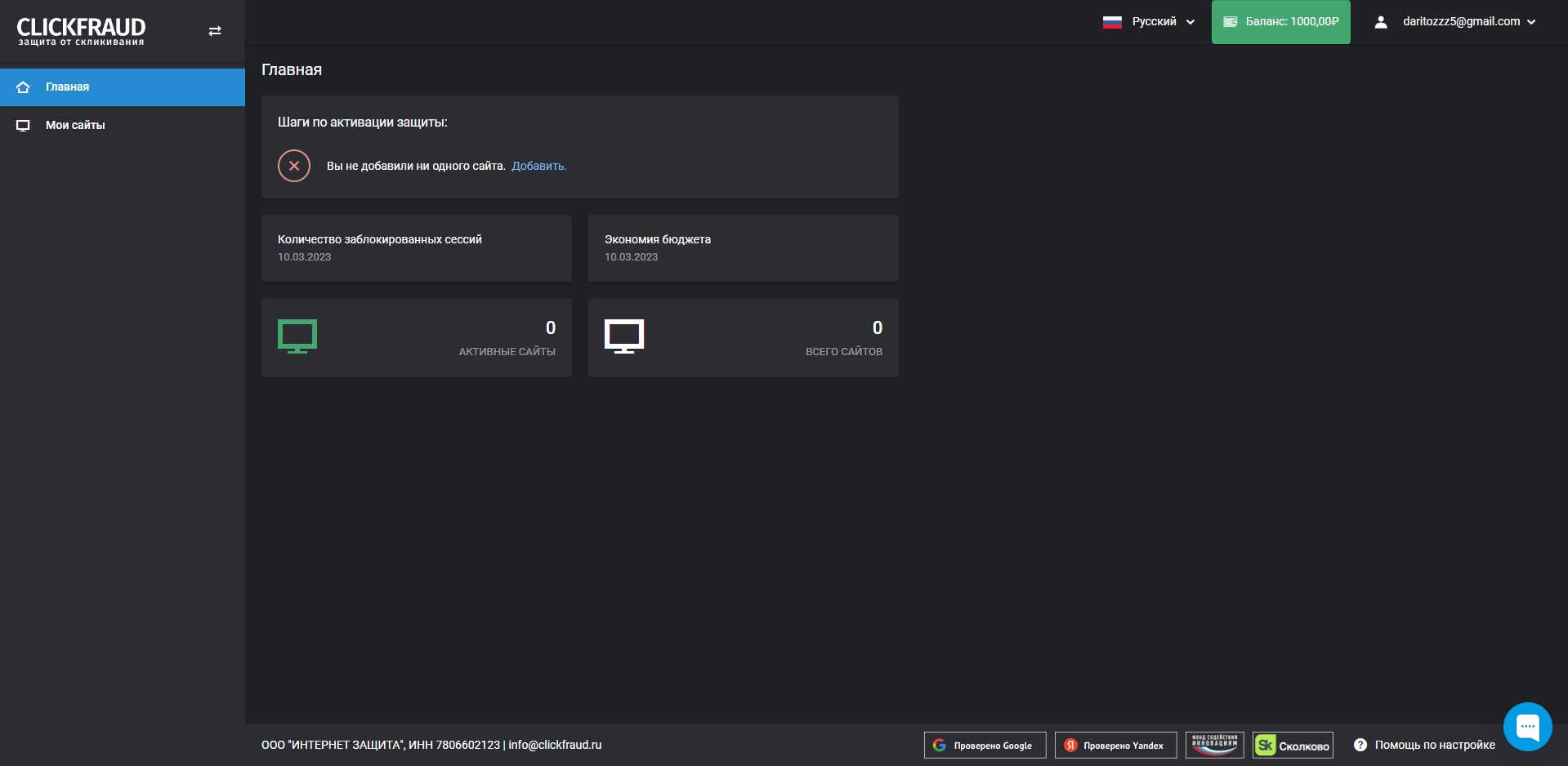Click the Проверено Google badge

tap(985, 745)
